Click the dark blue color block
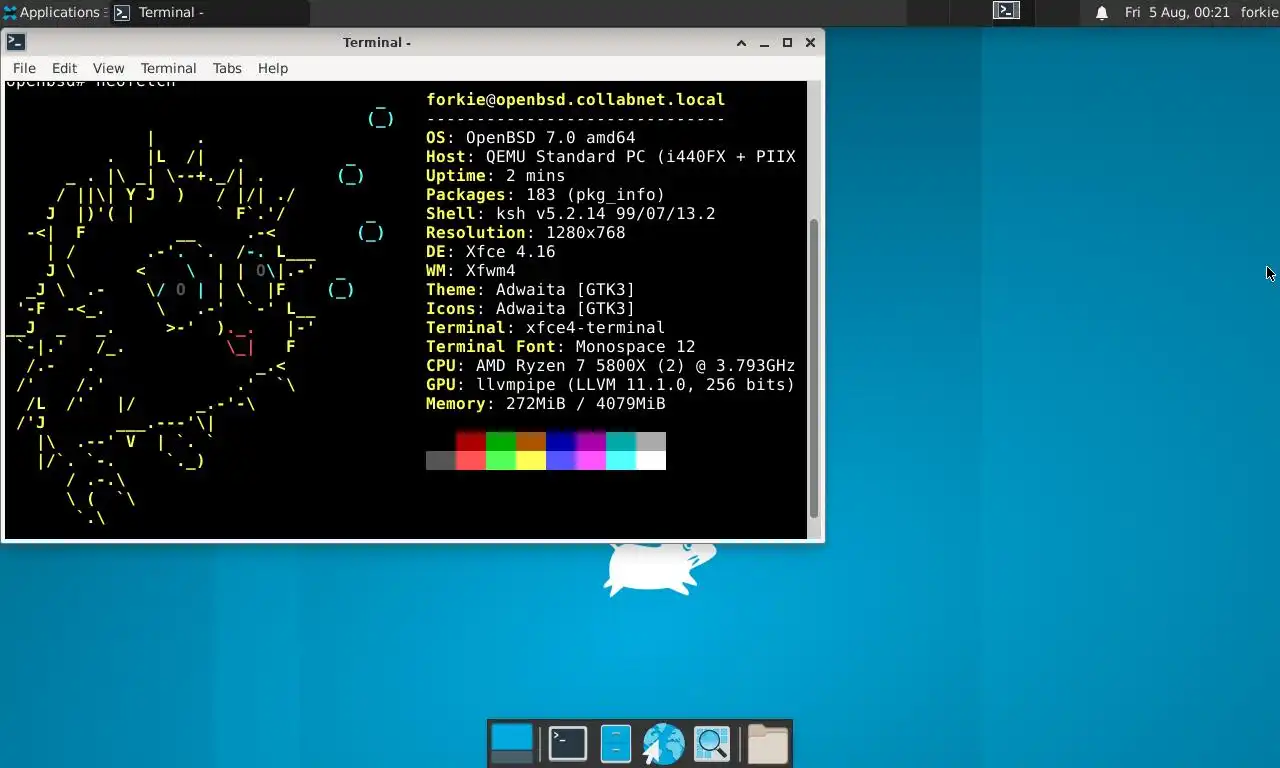The height and width of the screenshot is (768, 1280). coord(561,441)
